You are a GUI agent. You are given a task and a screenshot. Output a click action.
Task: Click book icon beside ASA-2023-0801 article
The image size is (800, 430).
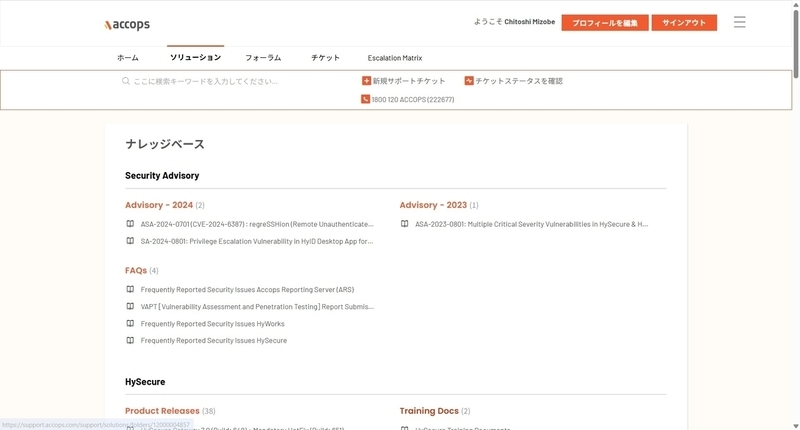pyautogui.click(x=404, y=224)
